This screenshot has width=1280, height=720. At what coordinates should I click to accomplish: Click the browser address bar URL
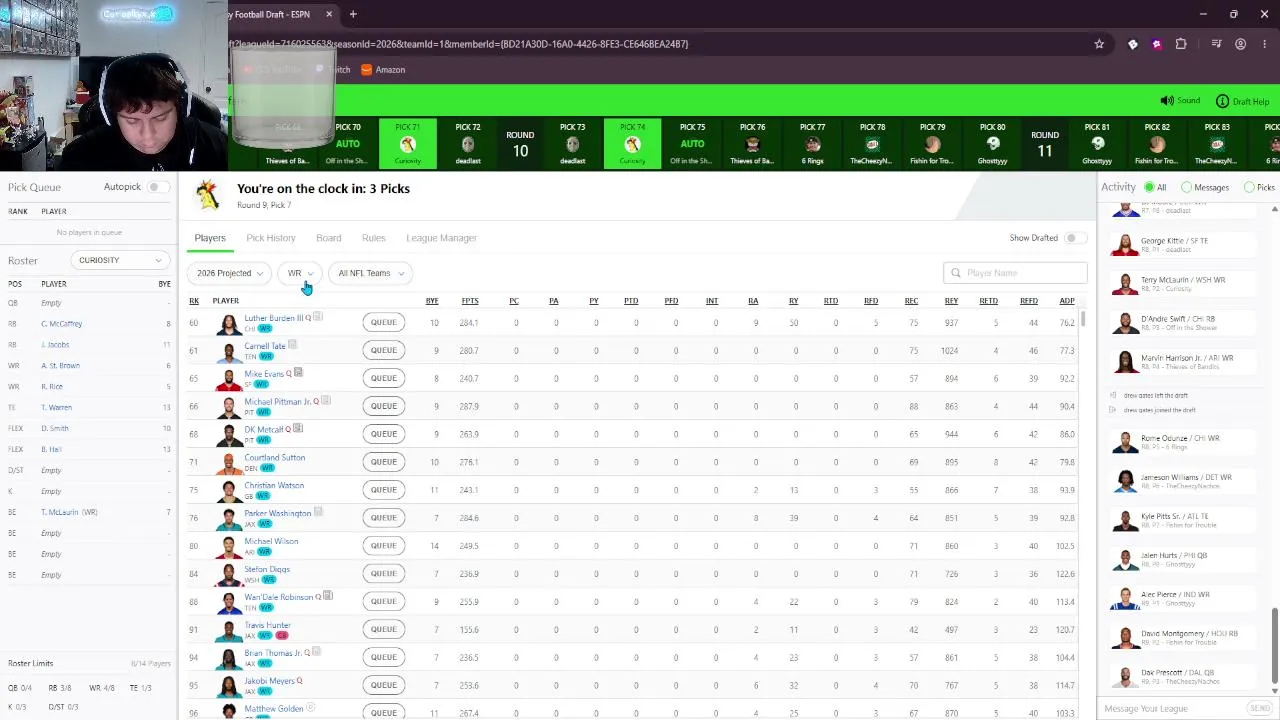[459, 44]
